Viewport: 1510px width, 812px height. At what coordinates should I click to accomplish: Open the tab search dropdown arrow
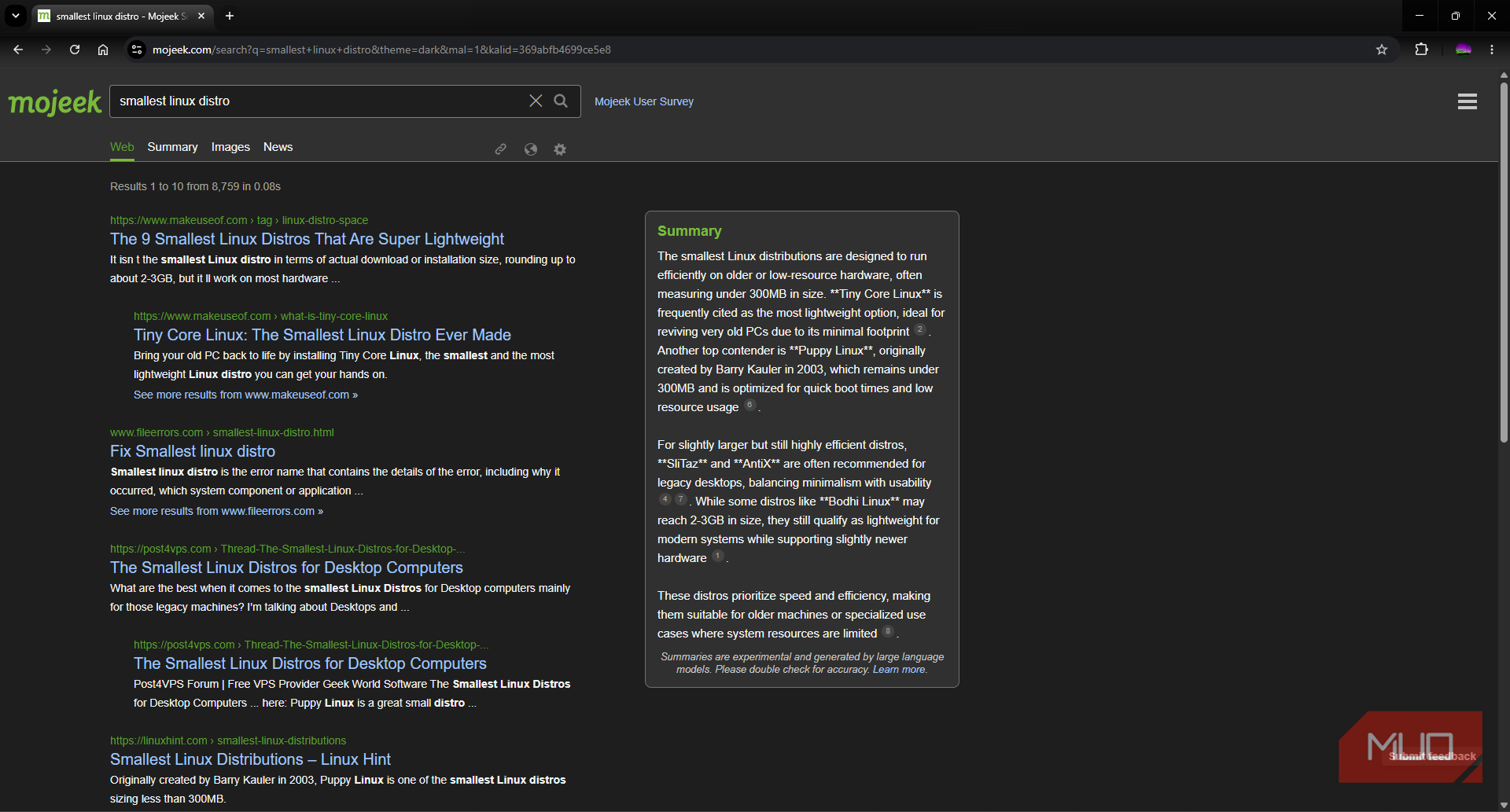pyautogui.click(x=15, y=16)
